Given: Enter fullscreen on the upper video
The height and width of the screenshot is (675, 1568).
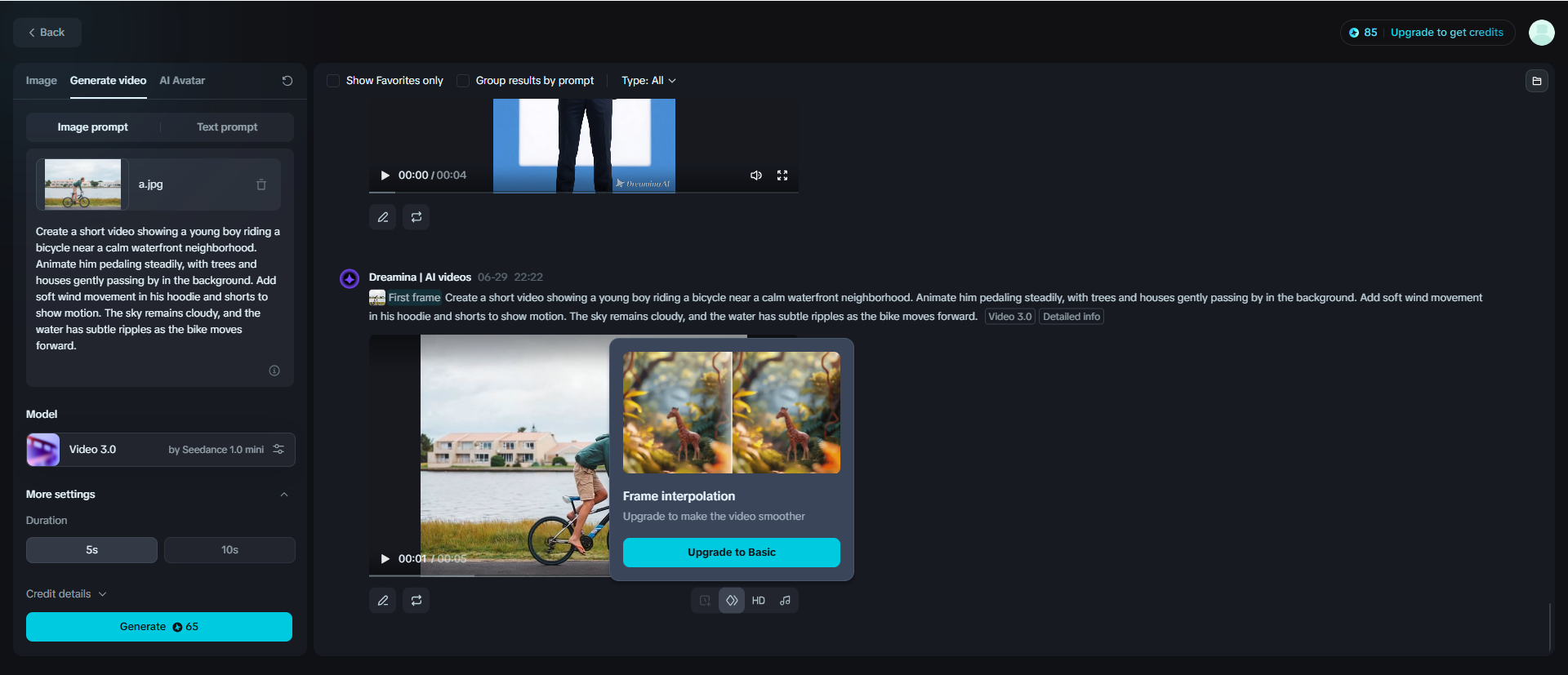Looking at the screenshot, I should 782,175.
